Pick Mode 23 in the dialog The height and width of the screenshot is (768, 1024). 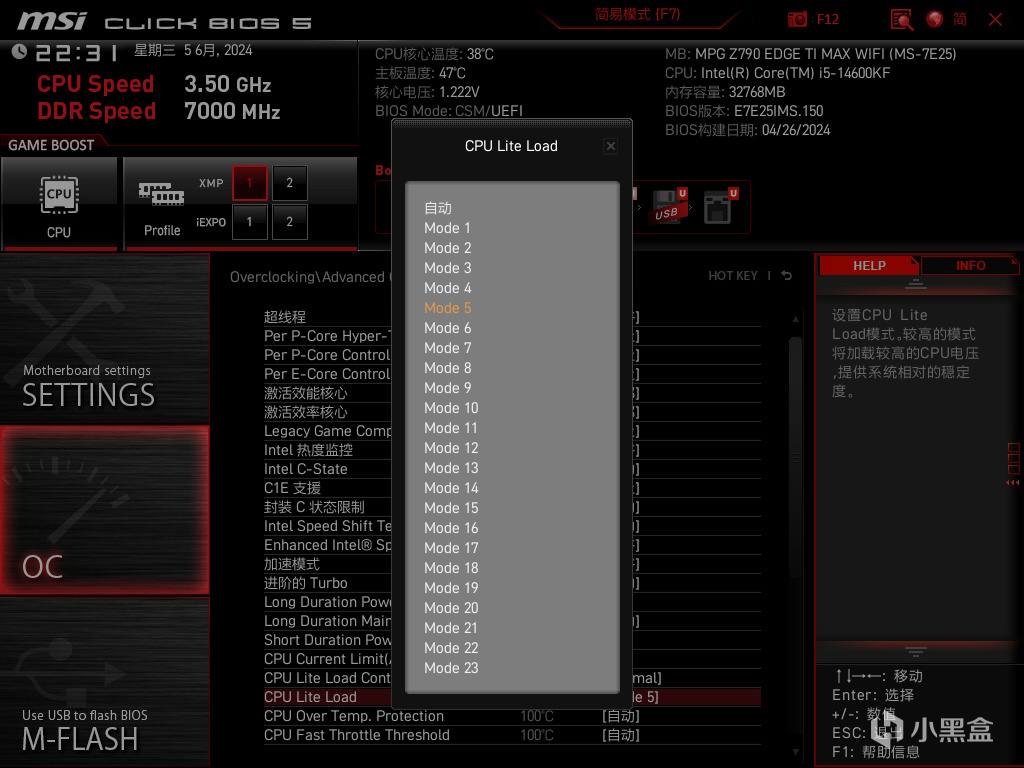click(x=451, y=668)
